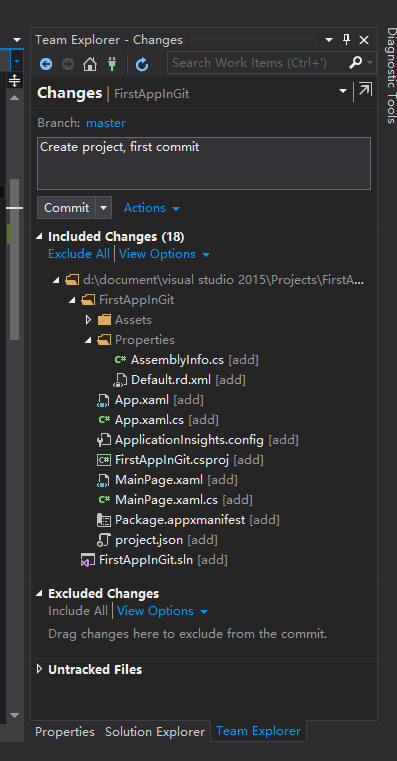The width and height of the screenshot is (397, 761).
Task: Expand the Untracked Files section
Action: coord(40,669)
